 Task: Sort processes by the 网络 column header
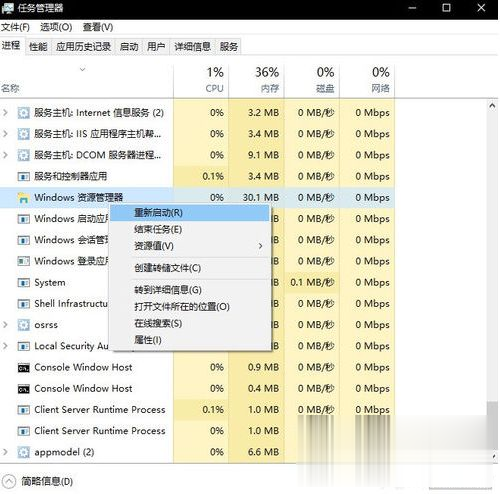click(x=367, y=80)
